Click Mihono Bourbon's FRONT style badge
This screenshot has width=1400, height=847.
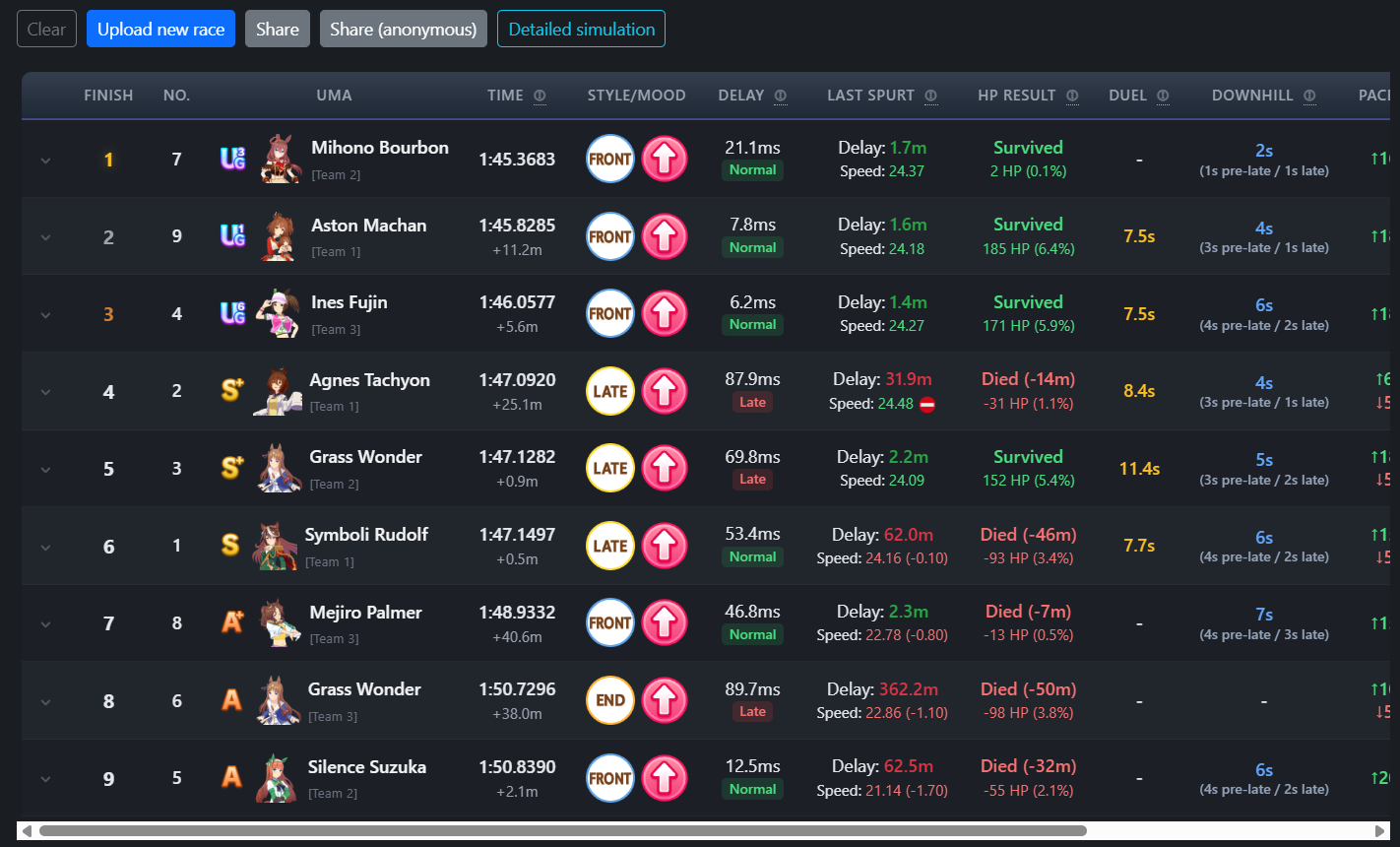[x=610, y=159]
